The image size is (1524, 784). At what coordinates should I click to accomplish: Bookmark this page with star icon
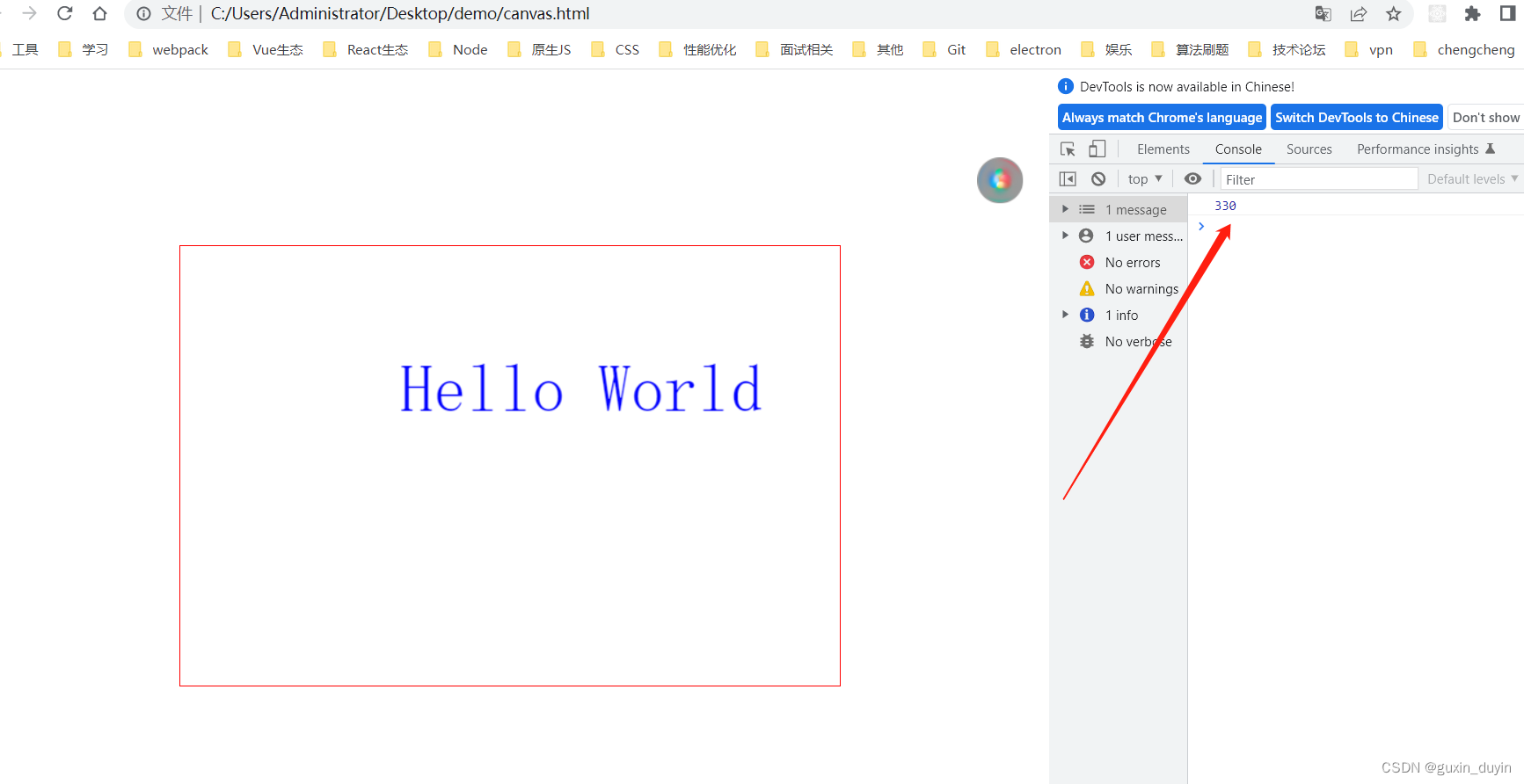point(1394,14)
